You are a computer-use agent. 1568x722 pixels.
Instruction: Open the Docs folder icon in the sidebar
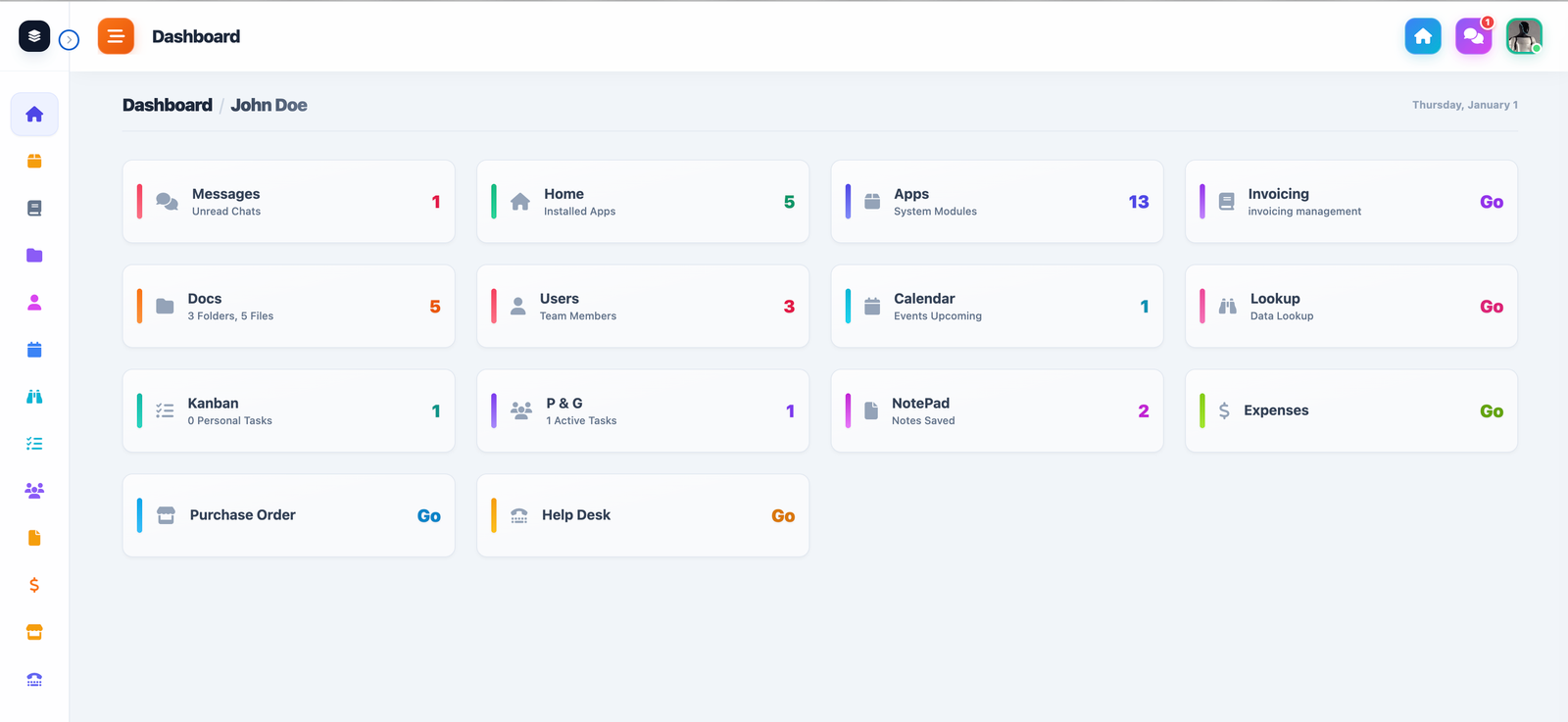(x=34, y=256)
